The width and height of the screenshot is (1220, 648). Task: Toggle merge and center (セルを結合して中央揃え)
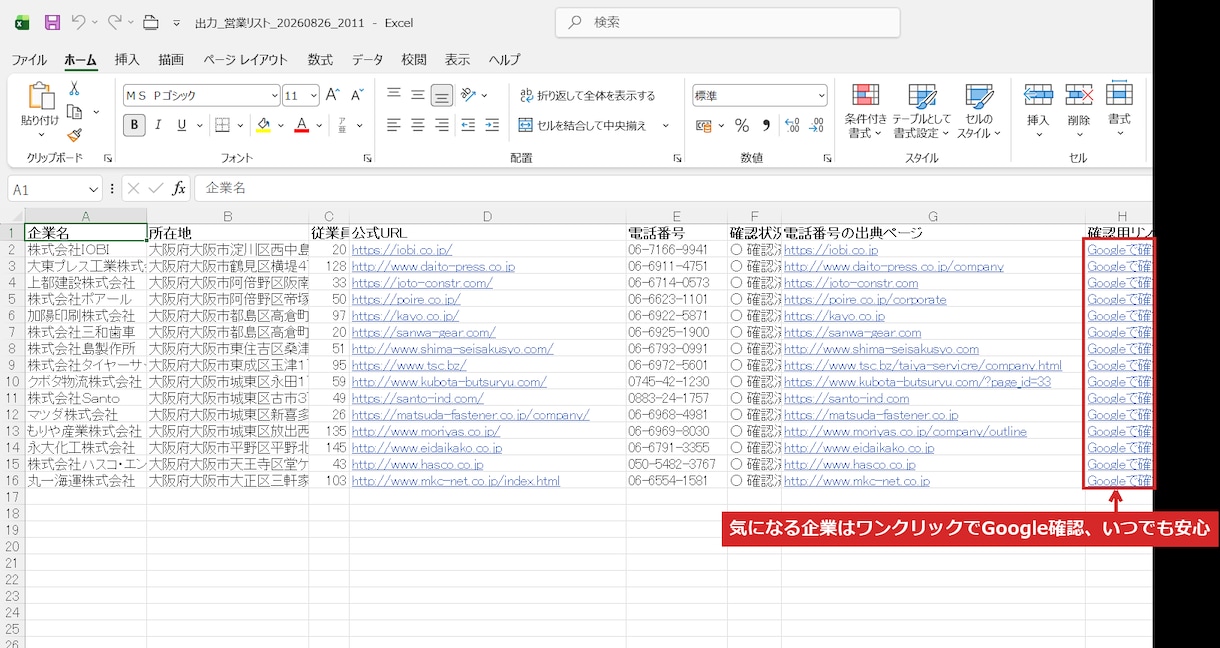(x=584, y=125)
